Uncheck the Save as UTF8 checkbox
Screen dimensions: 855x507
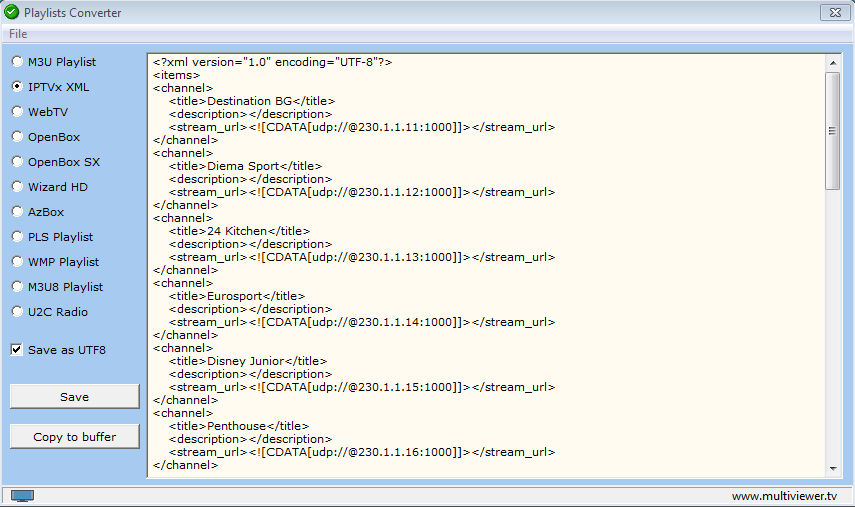17,350
